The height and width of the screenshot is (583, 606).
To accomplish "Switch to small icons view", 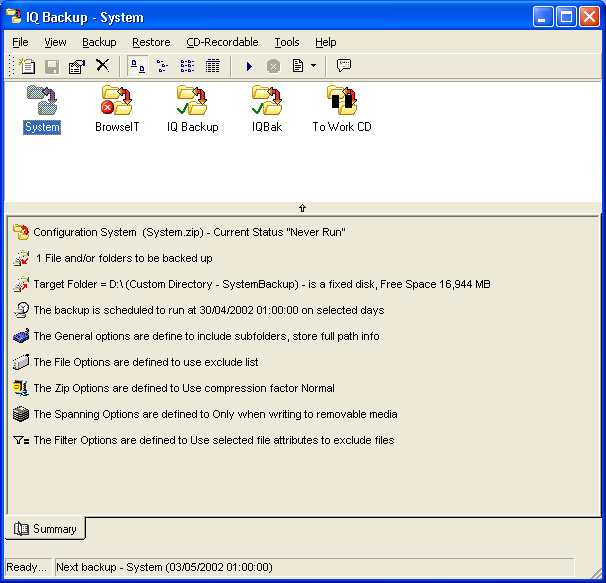I will click(162, 66).
